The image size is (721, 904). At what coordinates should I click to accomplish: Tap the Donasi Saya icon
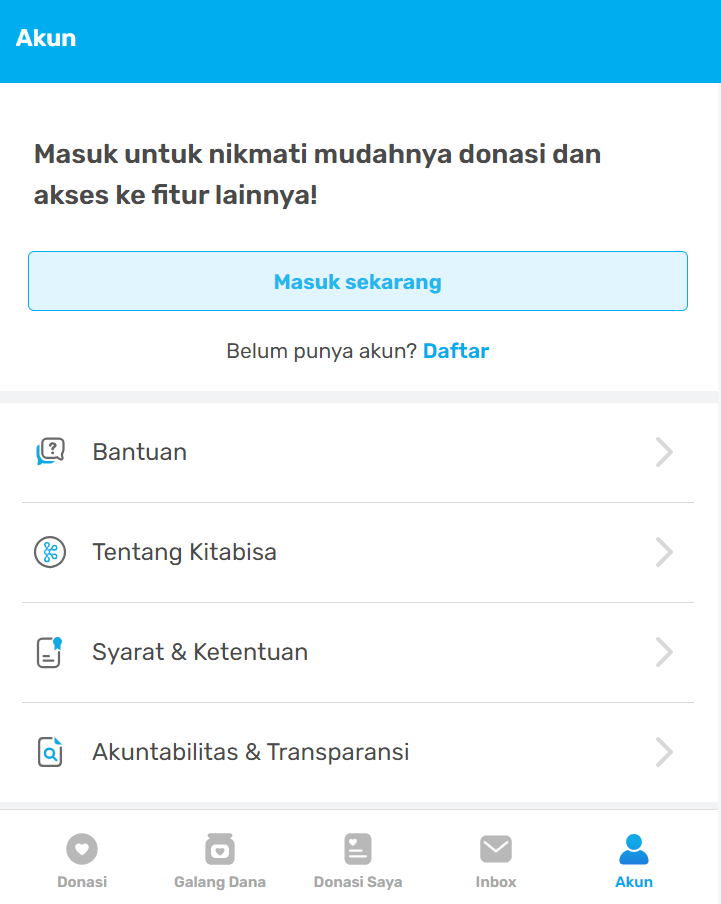[x=358, y=849]
